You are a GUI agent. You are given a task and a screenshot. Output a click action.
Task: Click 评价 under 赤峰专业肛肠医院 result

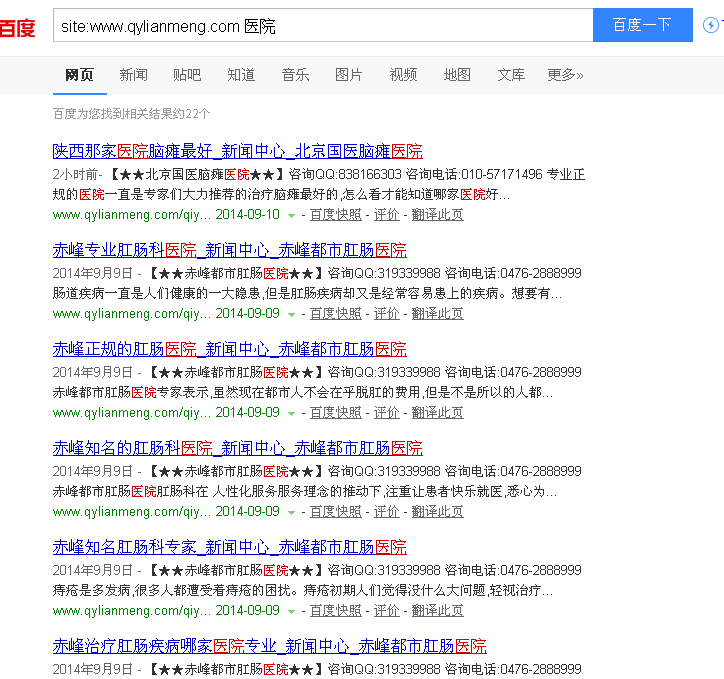(x=386, y=314)
